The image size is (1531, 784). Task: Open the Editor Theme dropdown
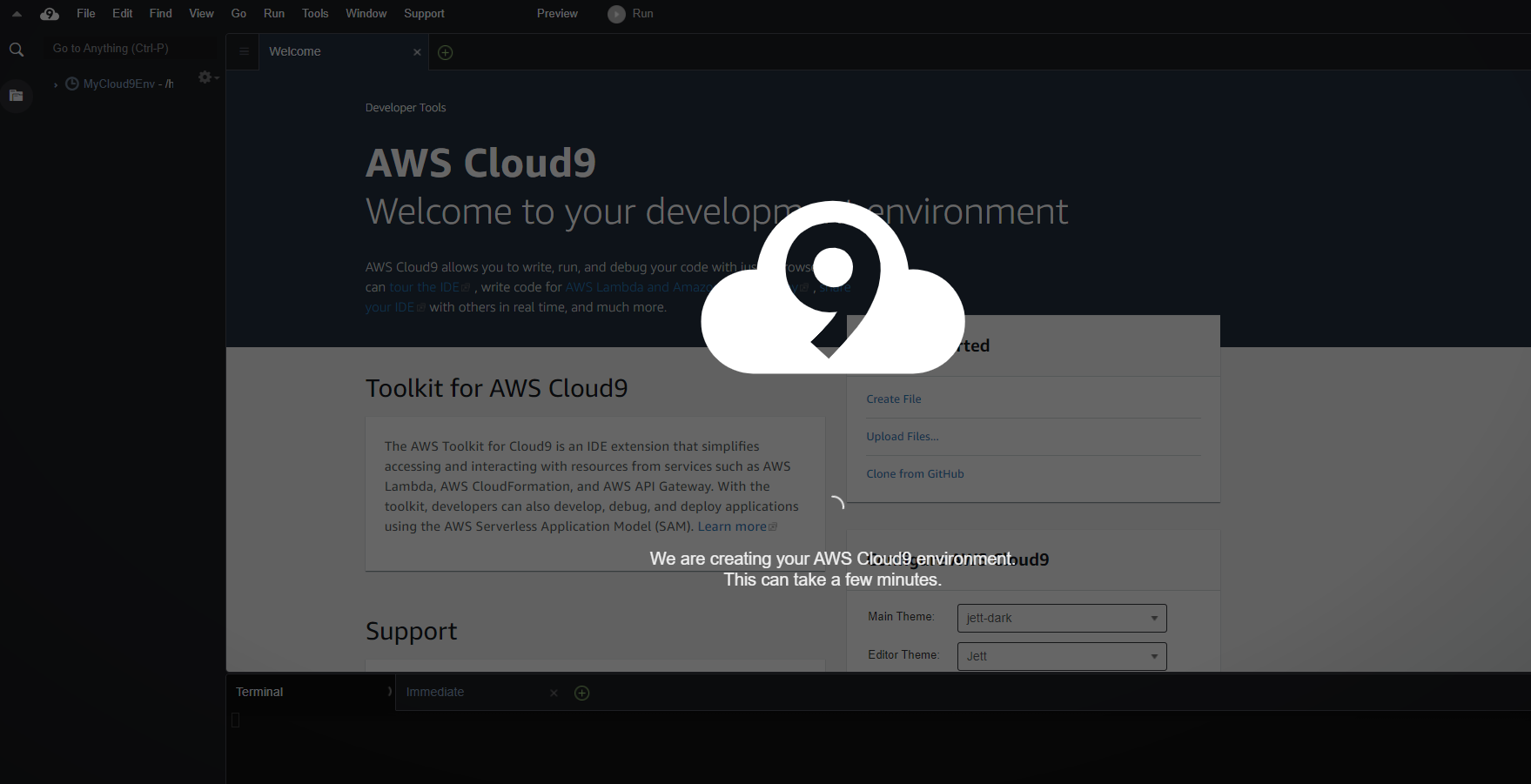(x=1062, y=656)
